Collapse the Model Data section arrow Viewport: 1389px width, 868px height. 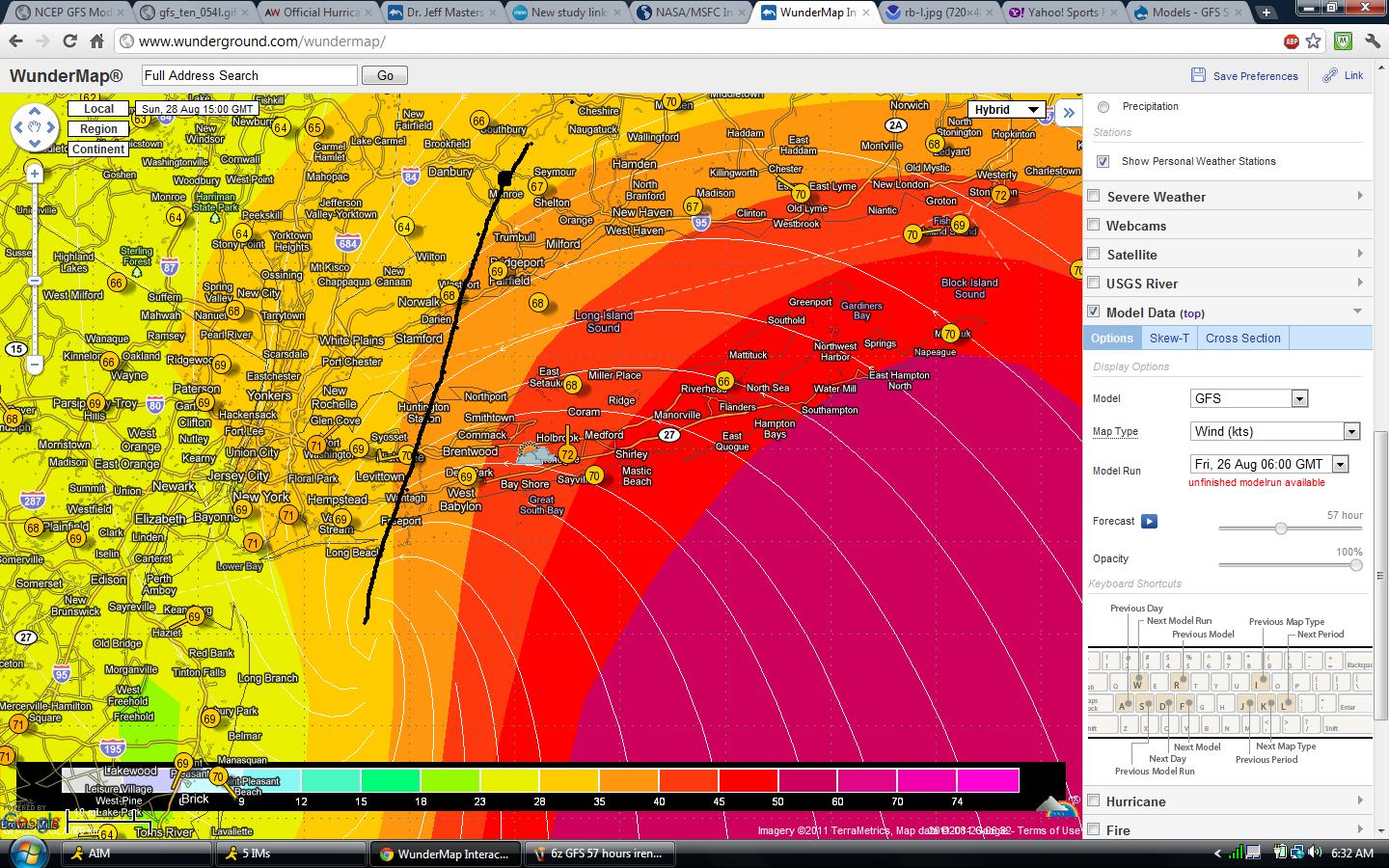tap(1358, 312)
